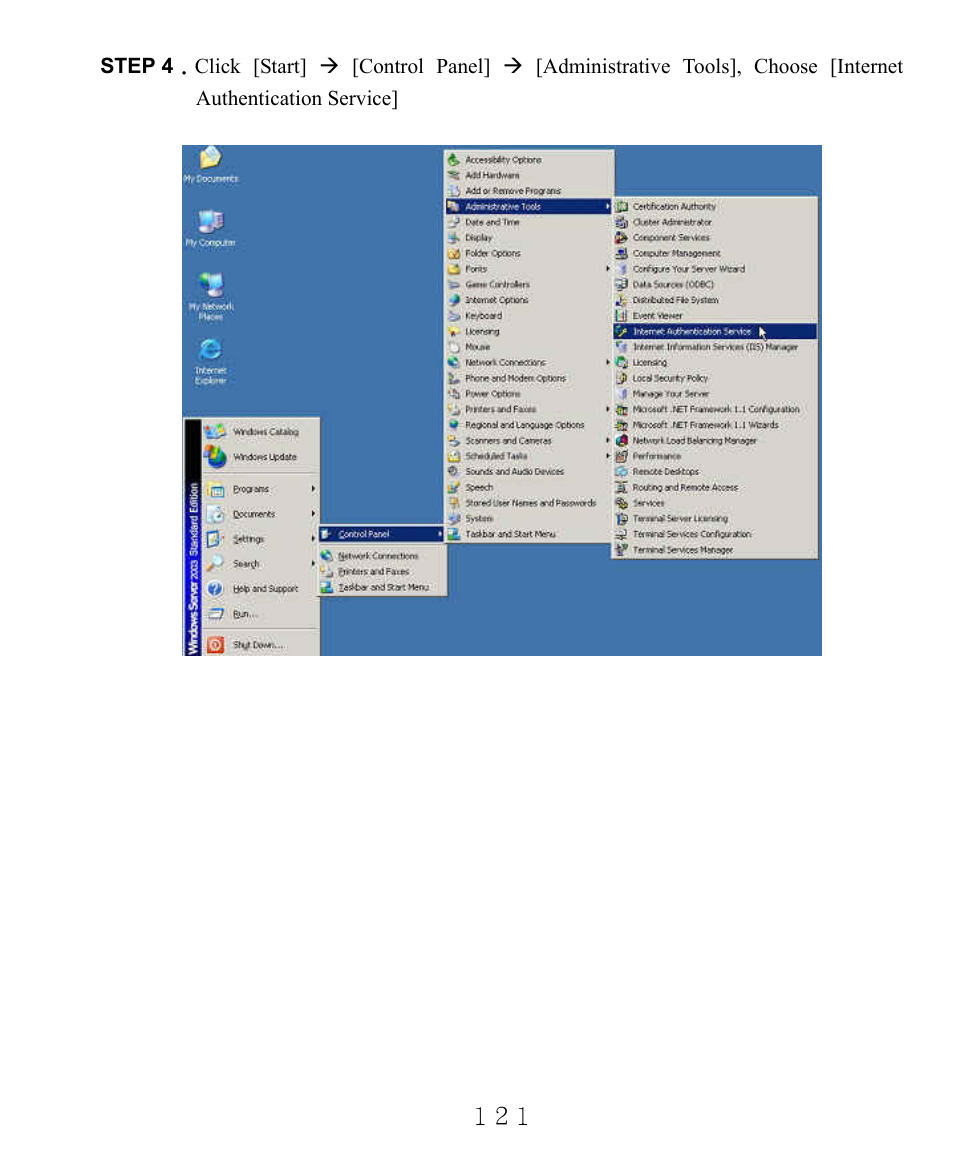Click the Local Security Policy icon

pos(622,378)
